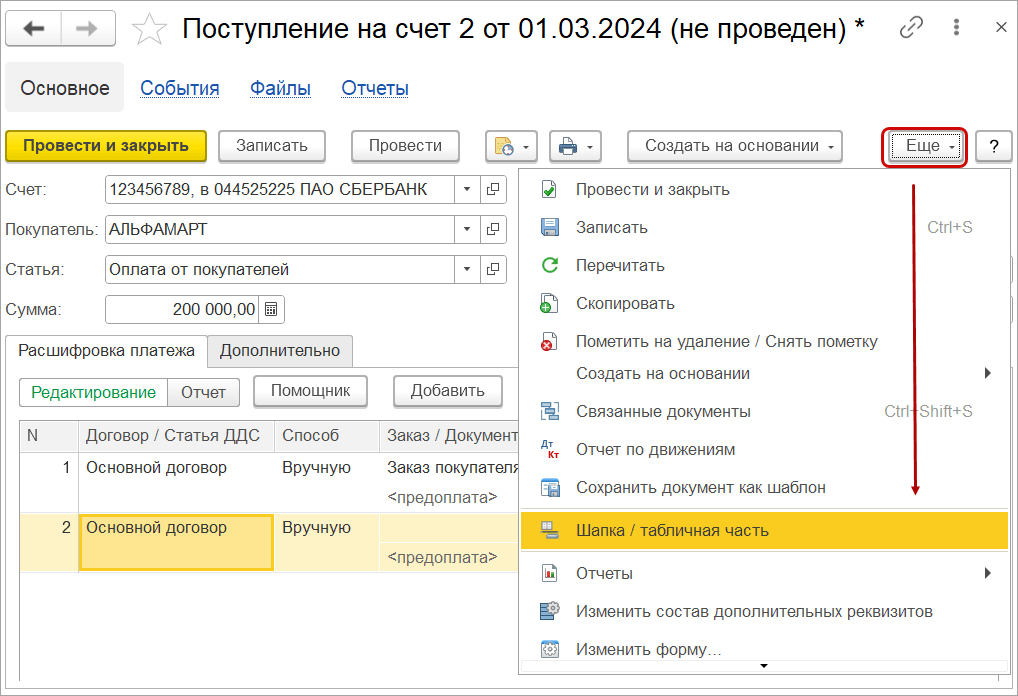Go back with the left arrow button
The height and width of the screenshot is (696, 1018).
click(x=34, y=29)
